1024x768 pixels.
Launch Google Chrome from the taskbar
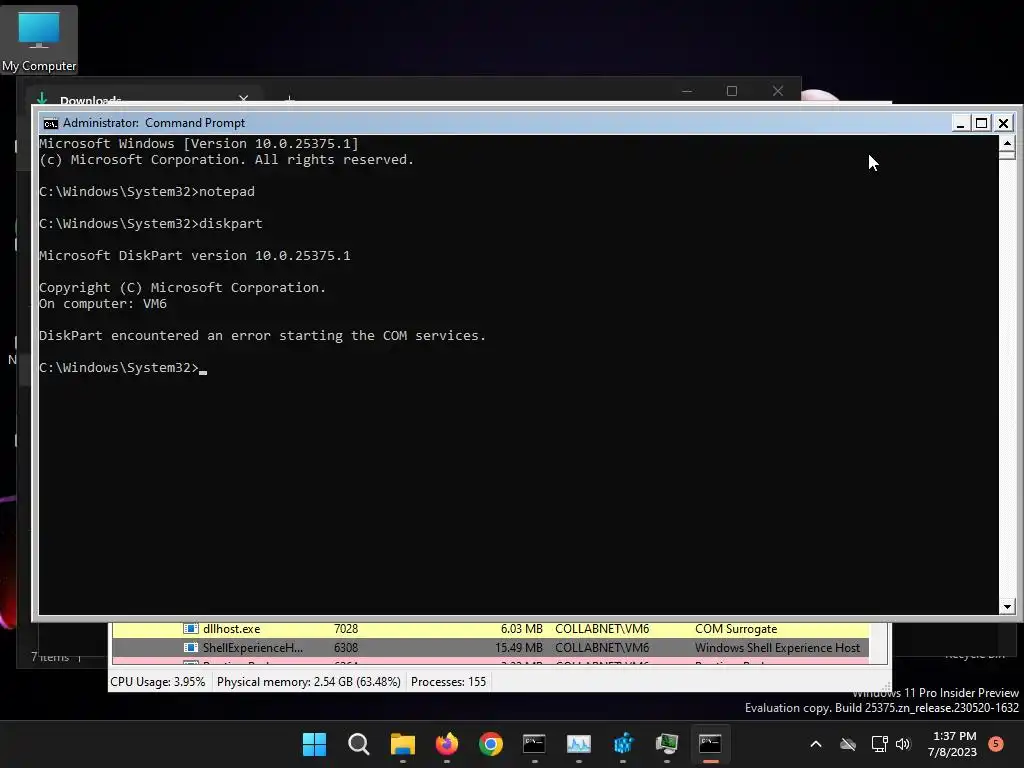[490, 744]
